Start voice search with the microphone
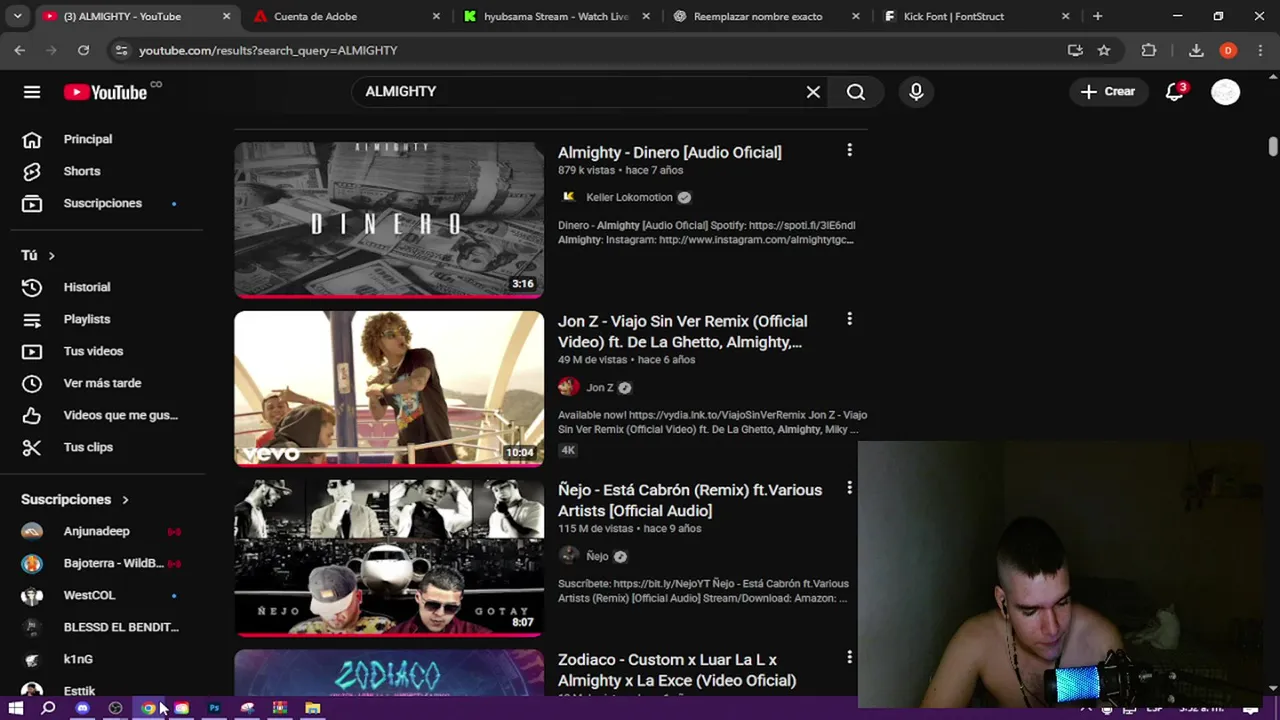Viewport: 1280px width, 720px height. coord(916,92)
